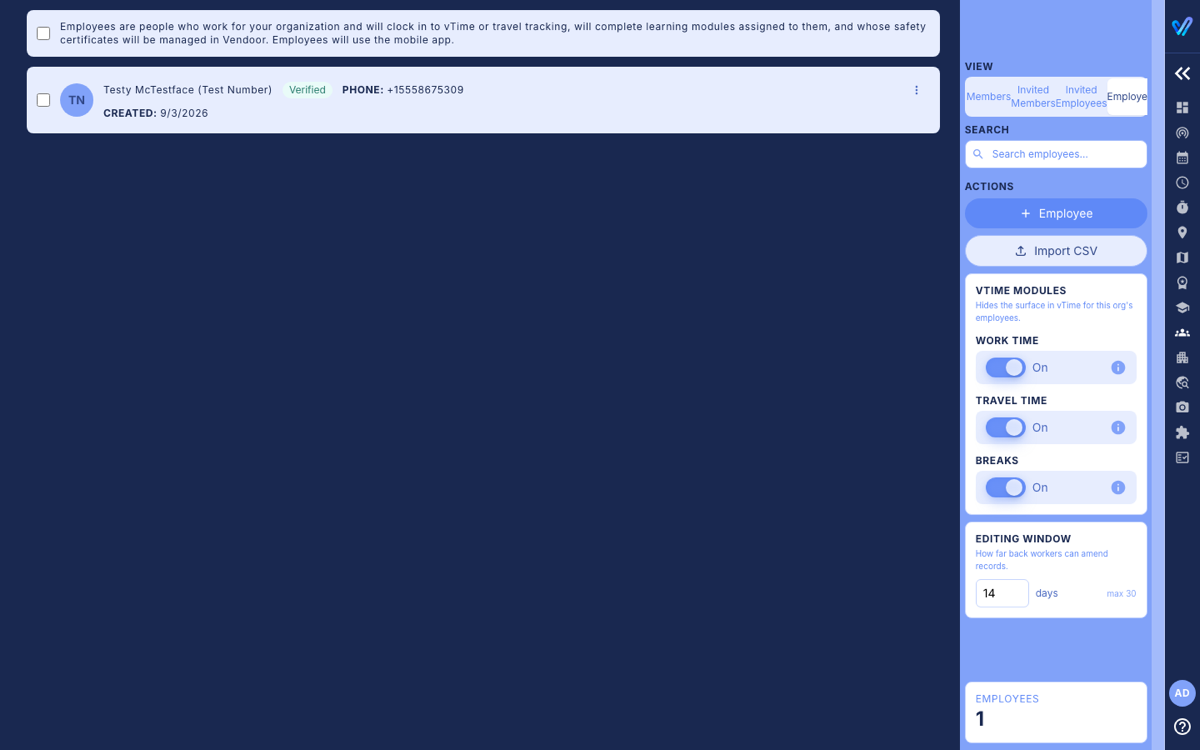Collapse the sidebar with the double chevron

pyautogui.click(x=1182, y=73)
